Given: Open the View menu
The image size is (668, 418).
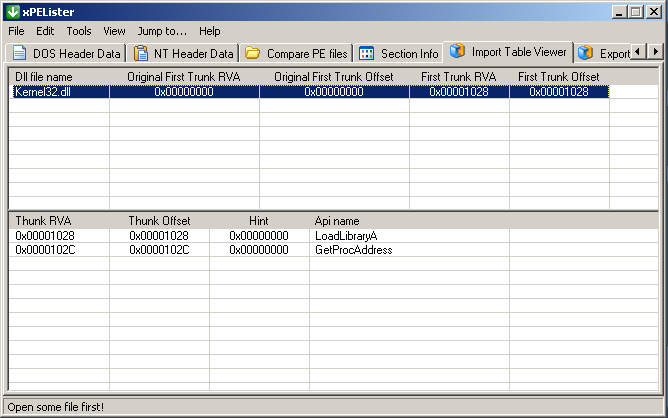Looking at the screenshot, I should 114,31.
